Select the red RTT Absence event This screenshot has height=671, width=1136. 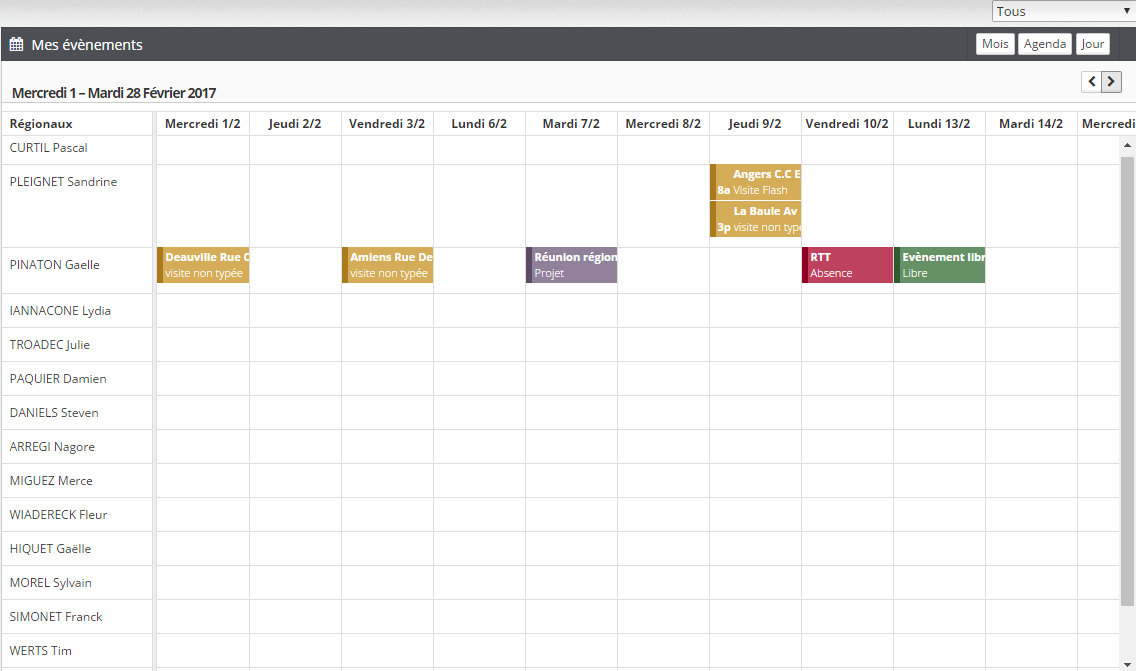pyautogui.click(x=848, y=265)
